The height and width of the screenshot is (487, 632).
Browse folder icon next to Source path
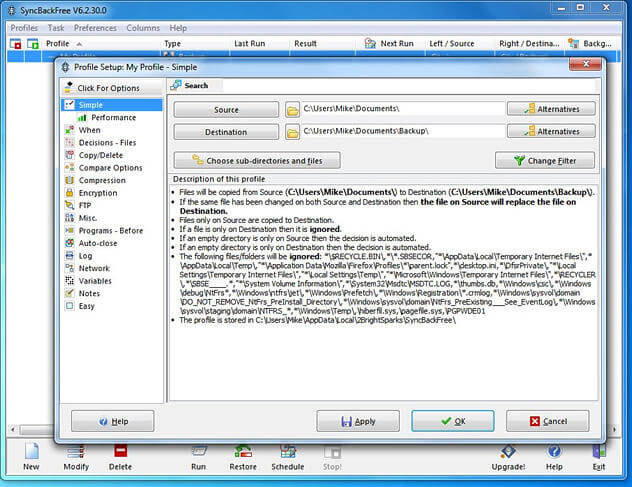(293, 110)
